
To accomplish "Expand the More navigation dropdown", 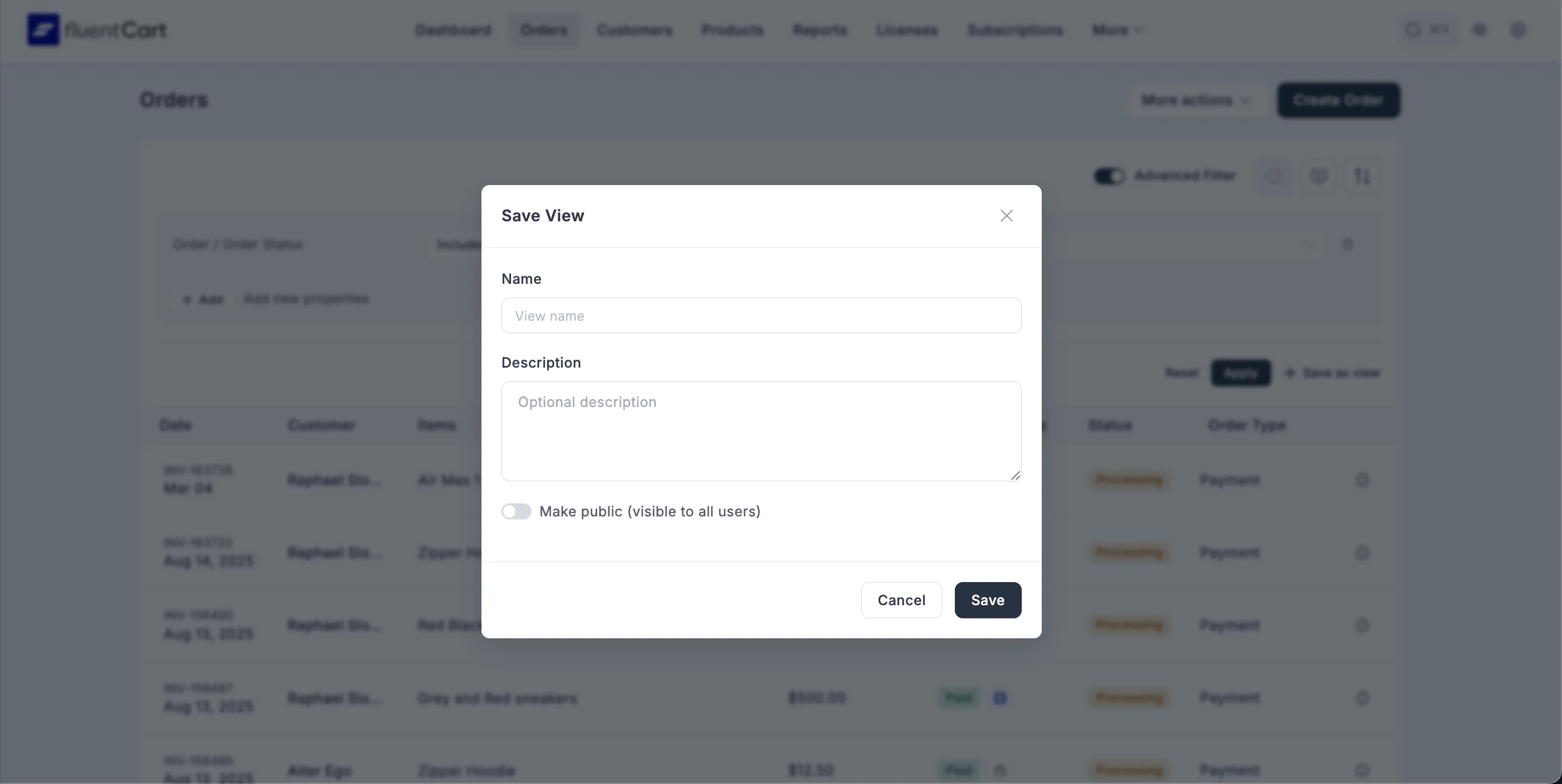I will pos(1117,30).
